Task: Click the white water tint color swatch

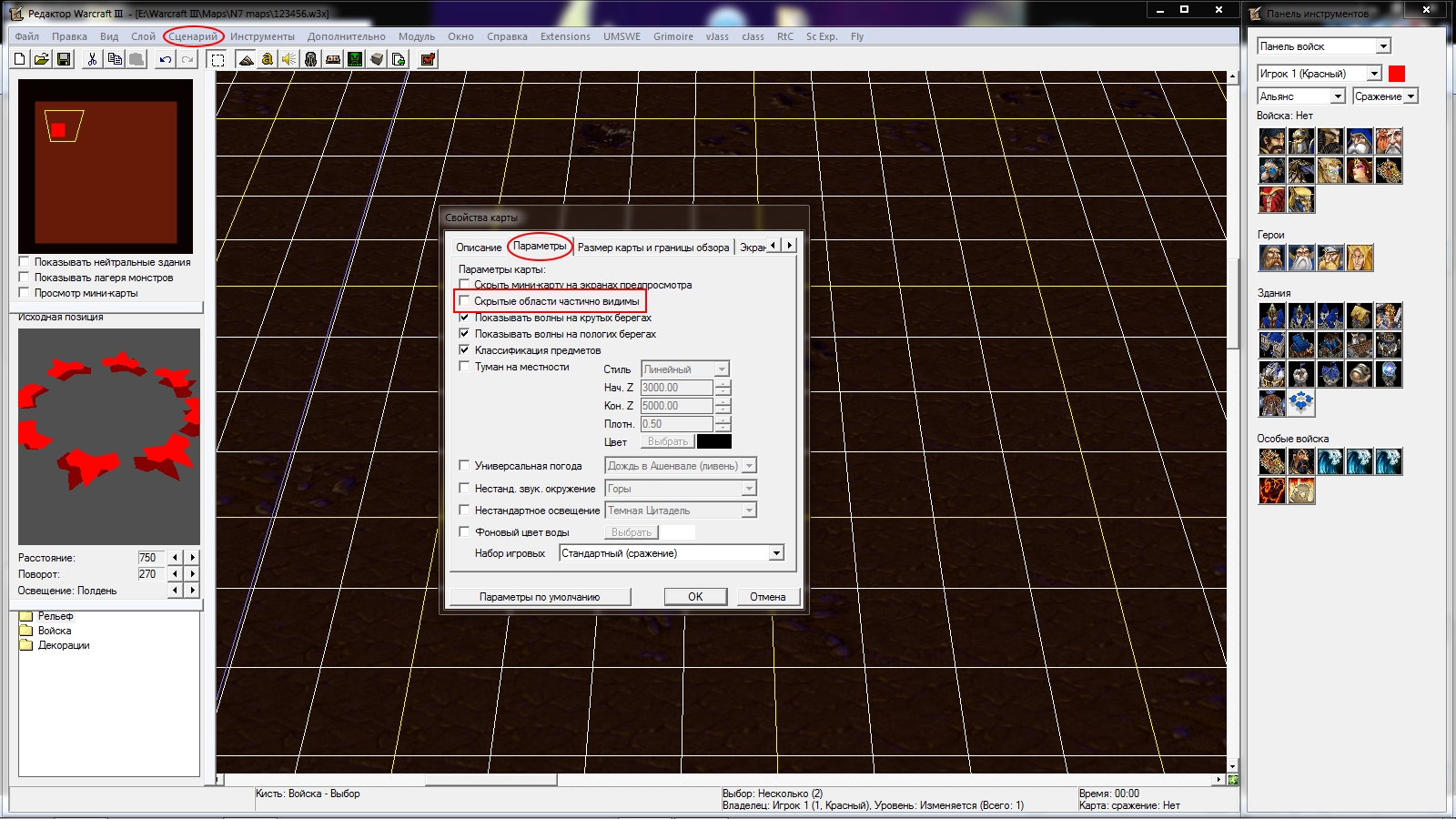Action: point(677,532)
